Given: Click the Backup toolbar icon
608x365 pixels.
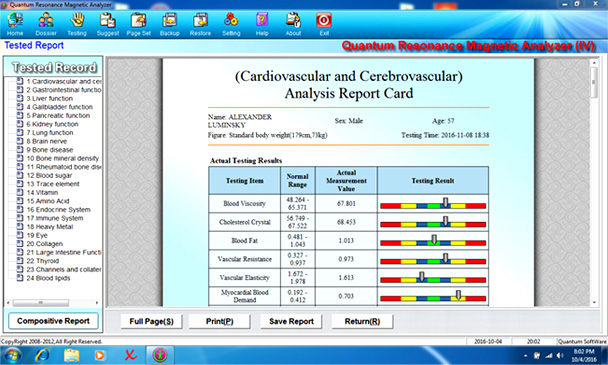Looking at the screenshot, I should 169,24.
